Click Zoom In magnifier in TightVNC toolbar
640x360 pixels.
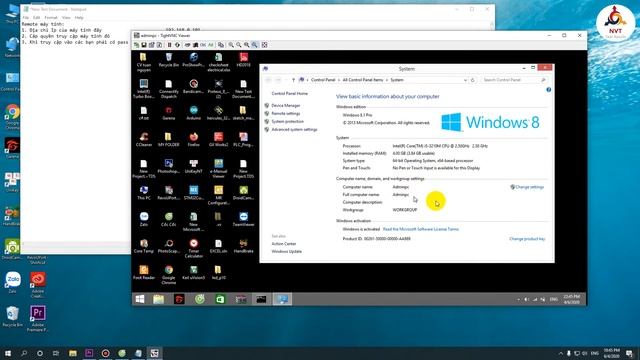[231, 45]
